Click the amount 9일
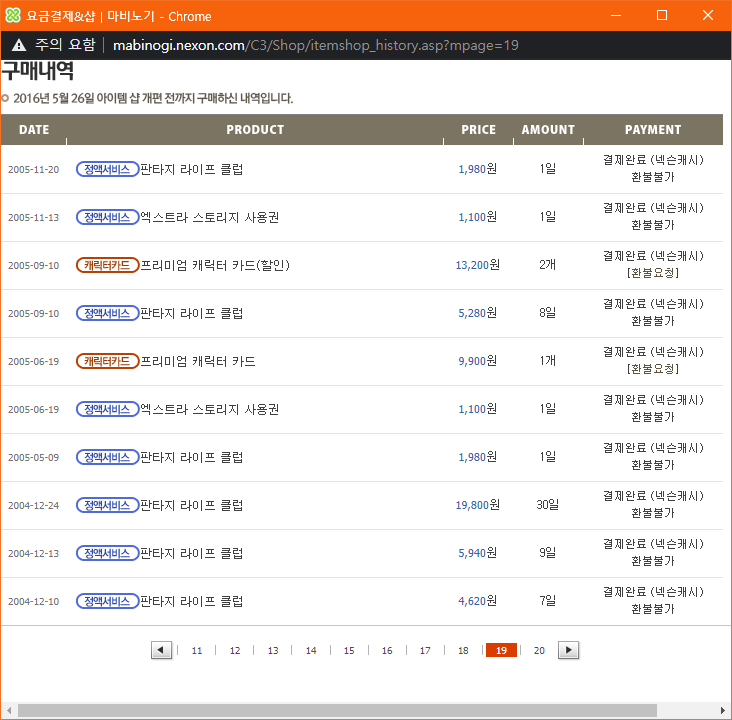This screenshot has width=732, height=720. point(548,553)
